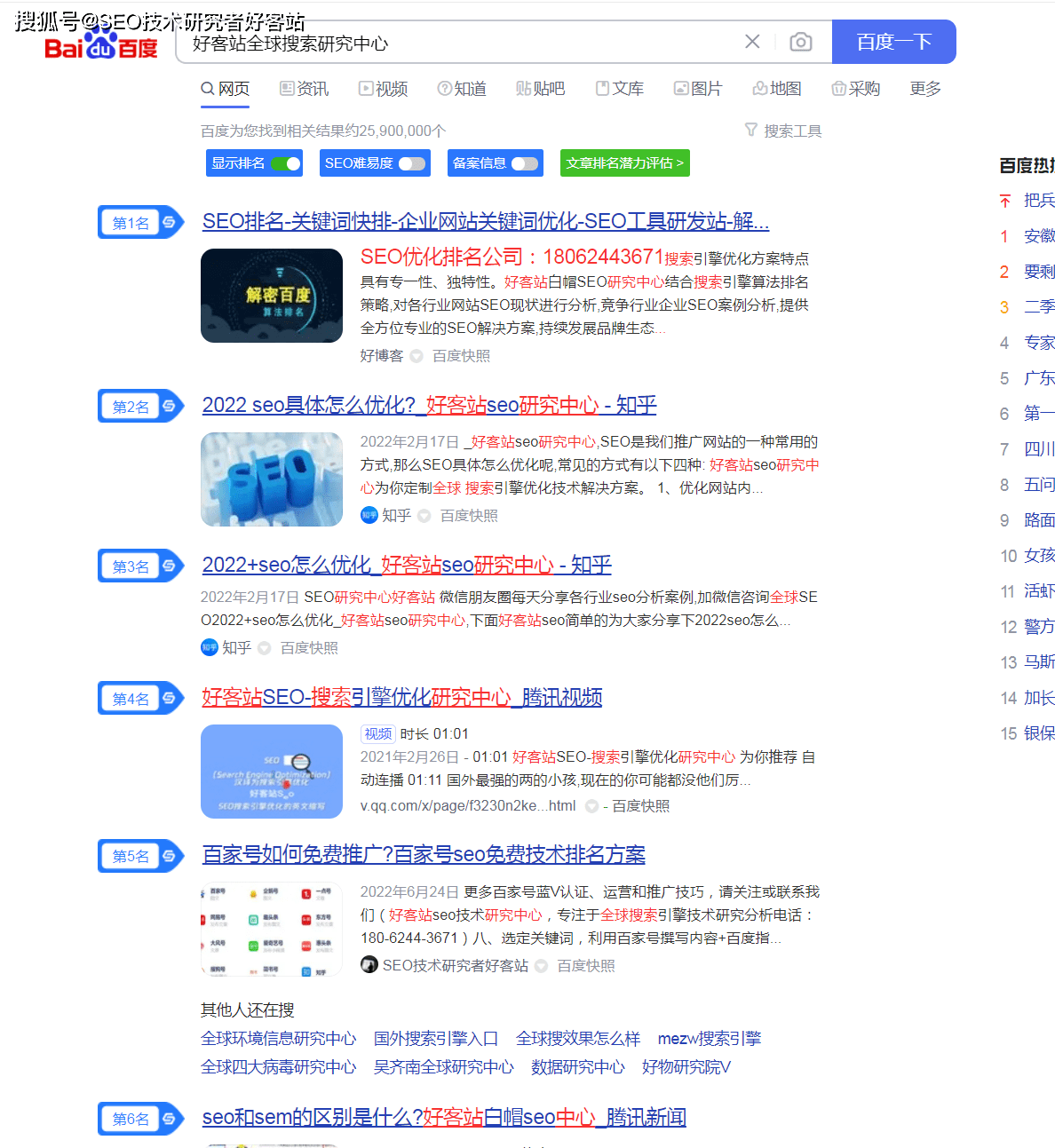Click the Tencent video result thumbnail
The width and height of the screenshot is (1055, 1148).
[272, 772]
